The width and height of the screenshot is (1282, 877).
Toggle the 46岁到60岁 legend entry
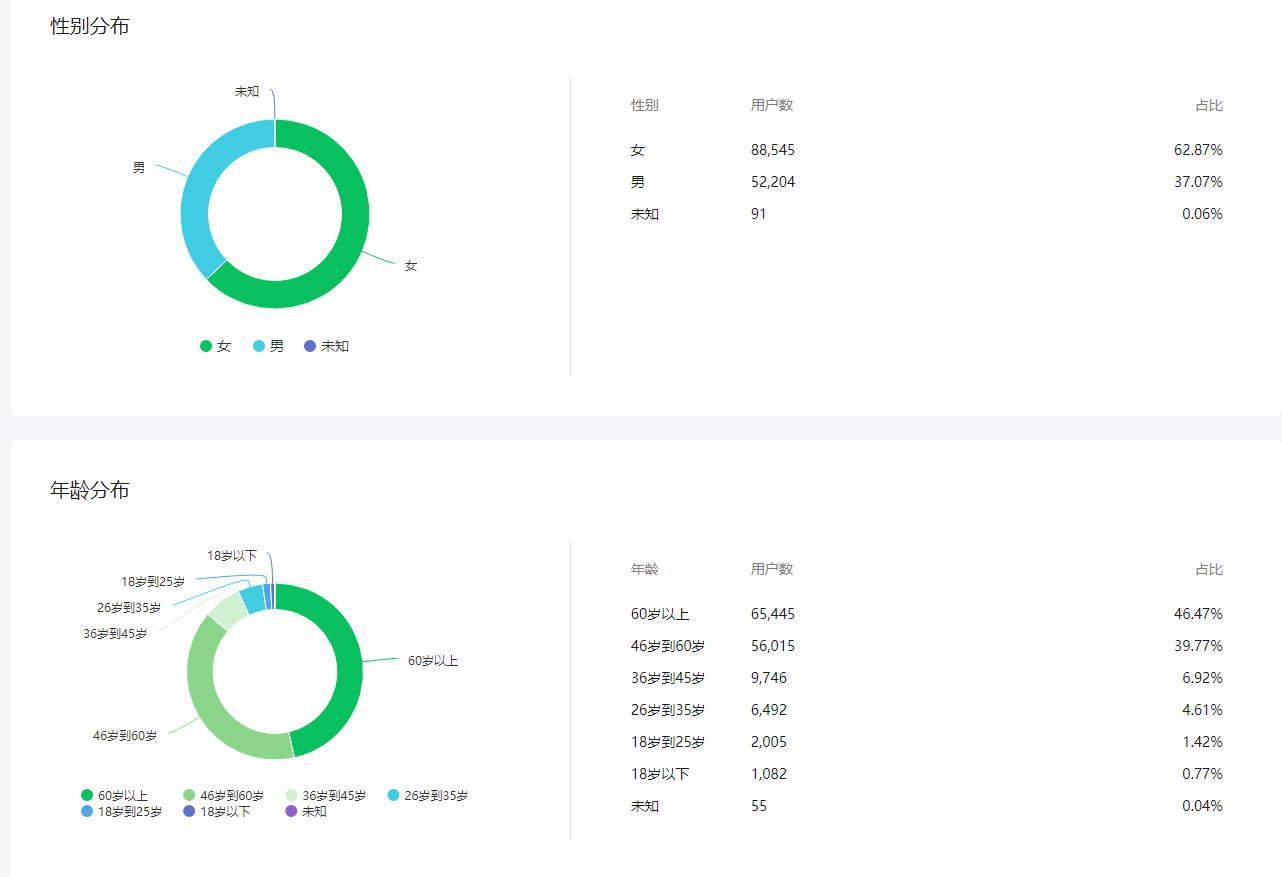[223, 796]
